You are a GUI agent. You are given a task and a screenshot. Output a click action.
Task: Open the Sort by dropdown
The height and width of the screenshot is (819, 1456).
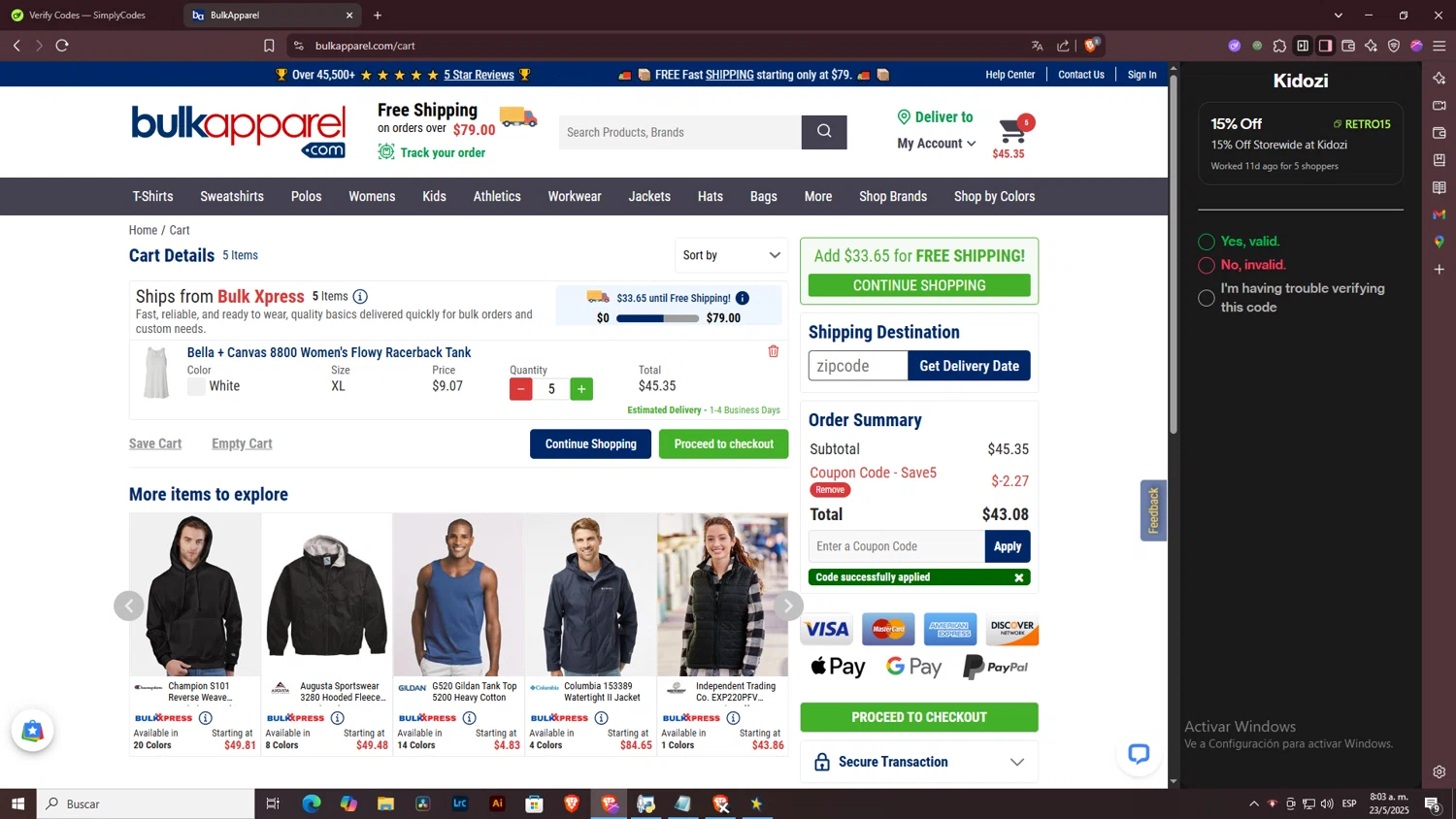coord(732,255)
